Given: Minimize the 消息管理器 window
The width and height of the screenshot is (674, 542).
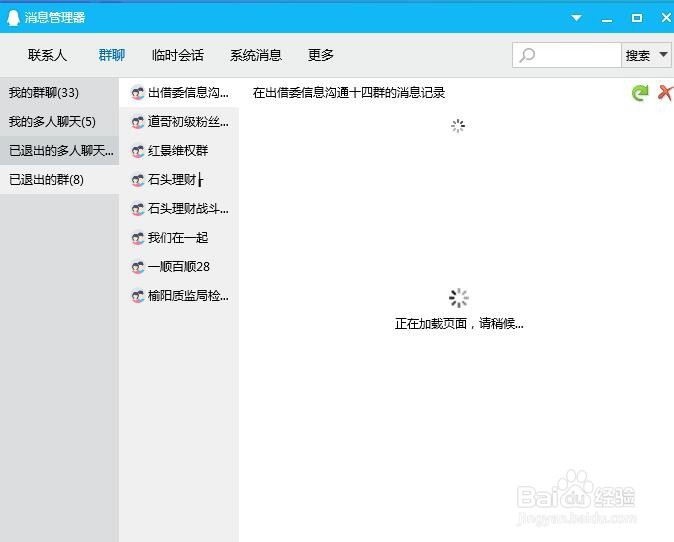Looking at the screenshot, I should (607, 19).
